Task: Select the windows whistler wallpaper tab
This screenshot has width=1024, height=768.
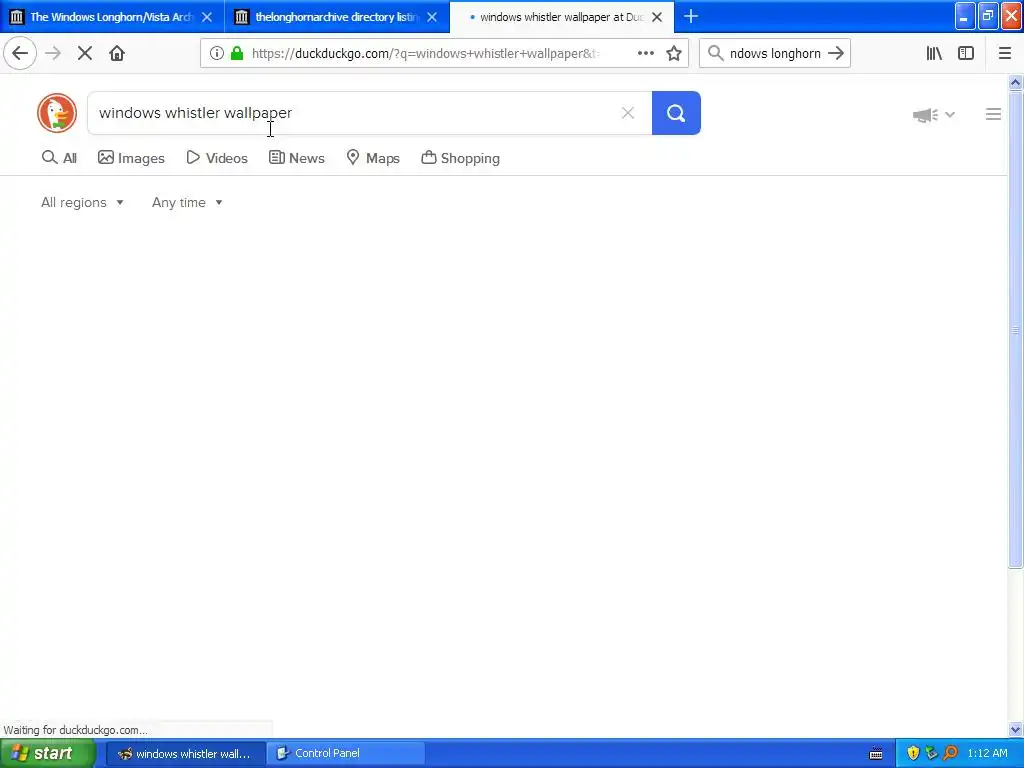Action: (x=562, y=17)
